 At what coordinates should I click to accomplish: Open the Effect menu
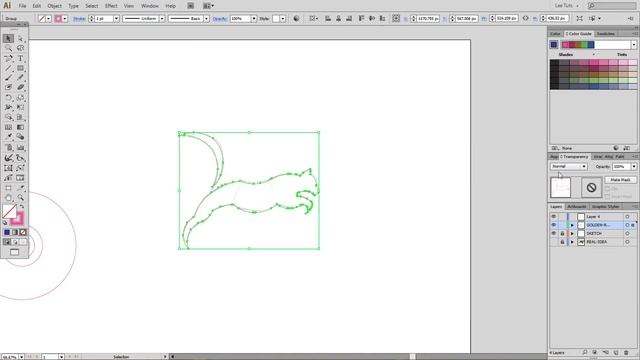click(111, 6)
